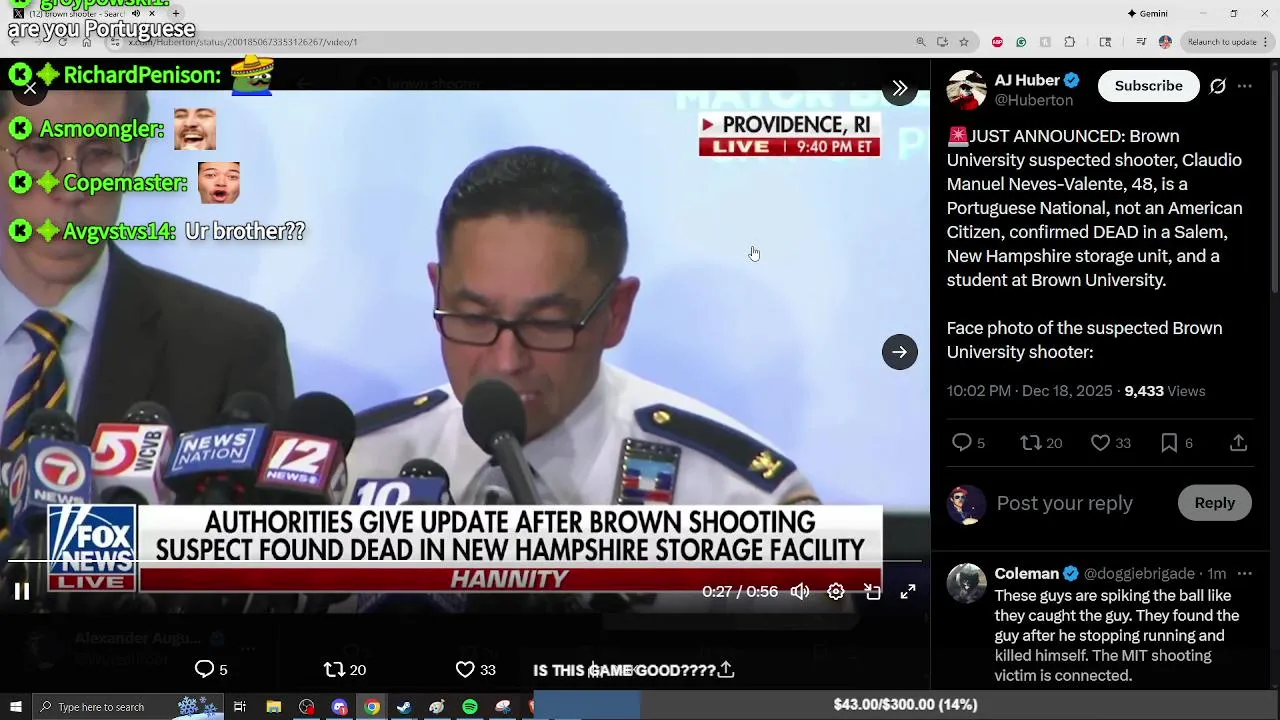Open the Chrome profile avatar
This screenshot has width=1280, height=720.
point(1165,42)
